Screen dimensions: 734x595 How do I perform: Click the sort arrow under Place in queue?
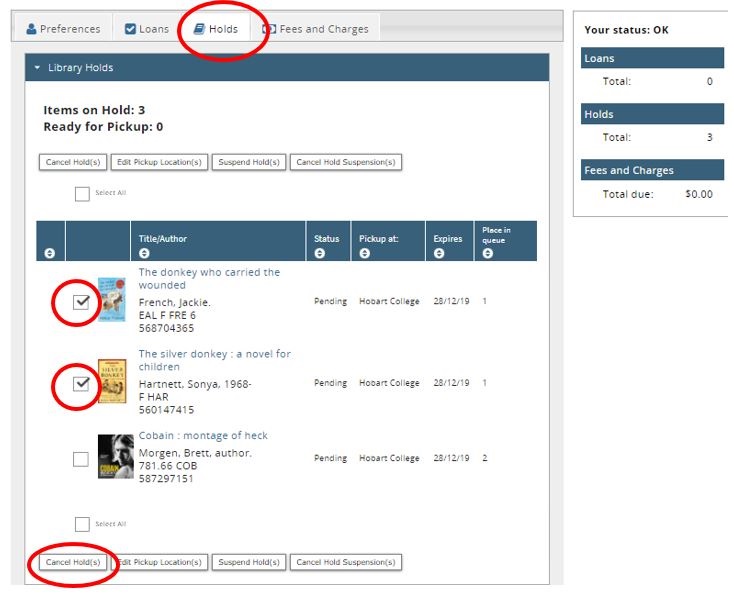pos(488,254)
